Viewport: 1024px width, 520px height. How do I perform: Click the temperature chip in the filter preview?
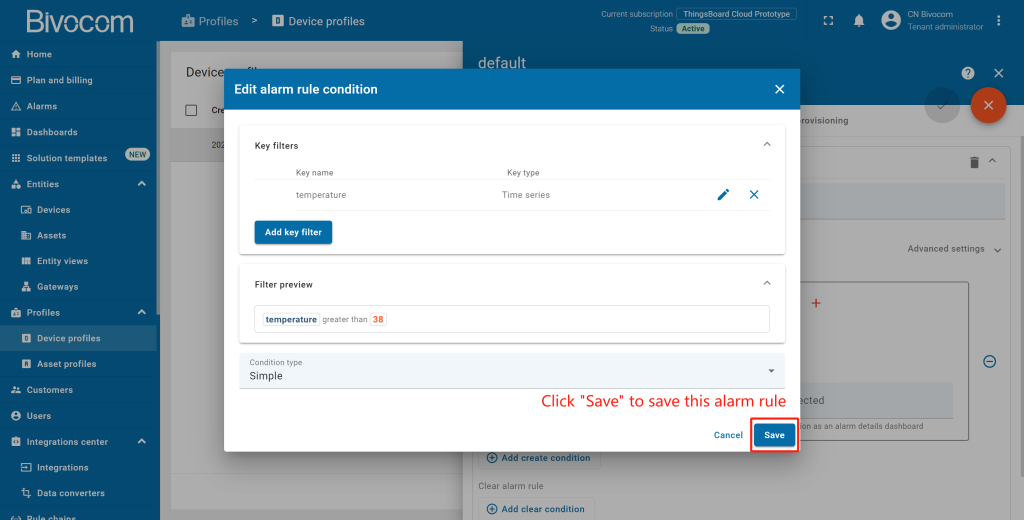[x=291, y=319]
